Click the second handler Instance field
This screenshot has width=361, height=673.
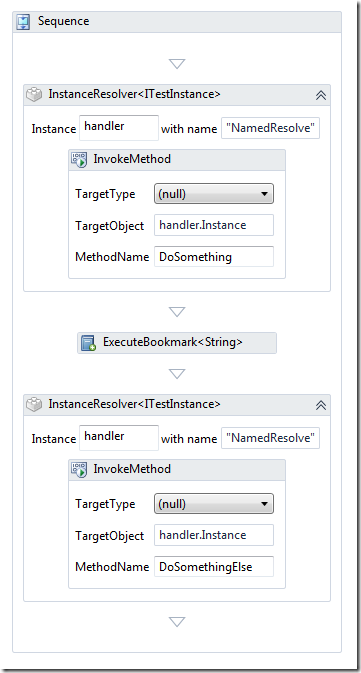click(x=119, y=437)
